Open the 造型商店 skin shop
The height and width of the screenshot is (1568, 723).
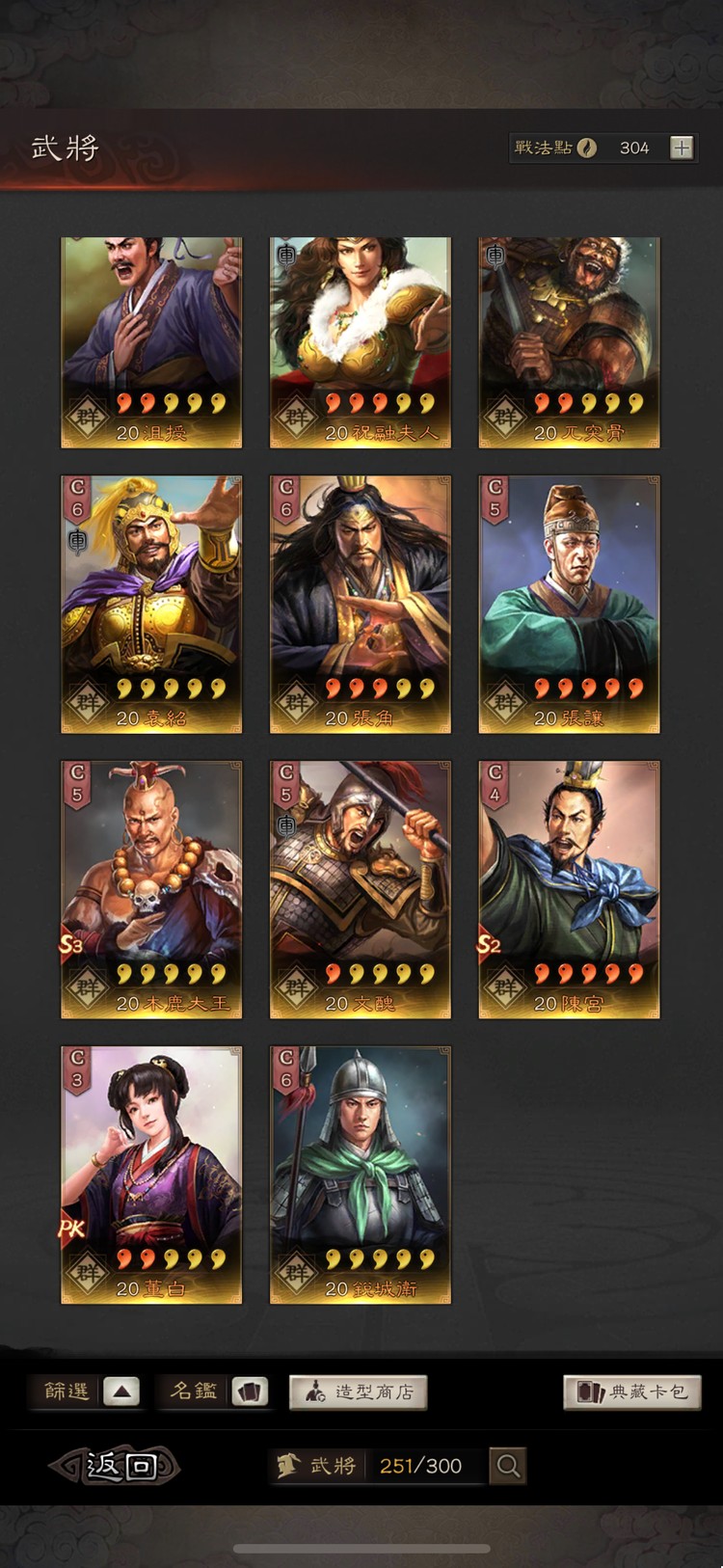click(x=358, y=1392)
